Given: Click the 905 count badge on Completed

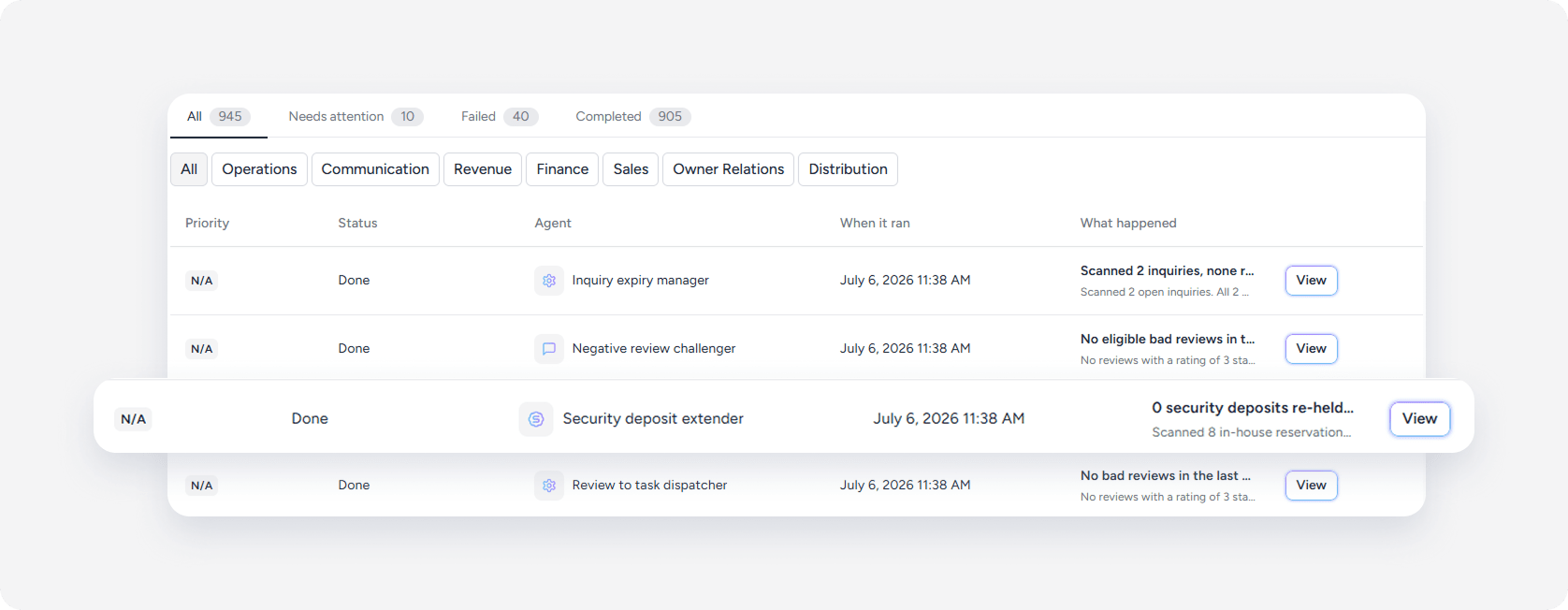Looking at the screenshot, I should [x=670, y=117].
